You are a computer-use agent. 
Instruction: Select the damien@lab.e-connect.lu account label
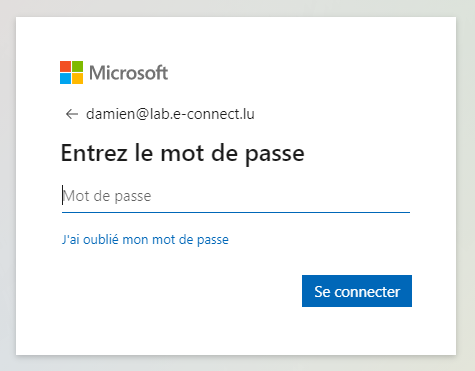170,114
